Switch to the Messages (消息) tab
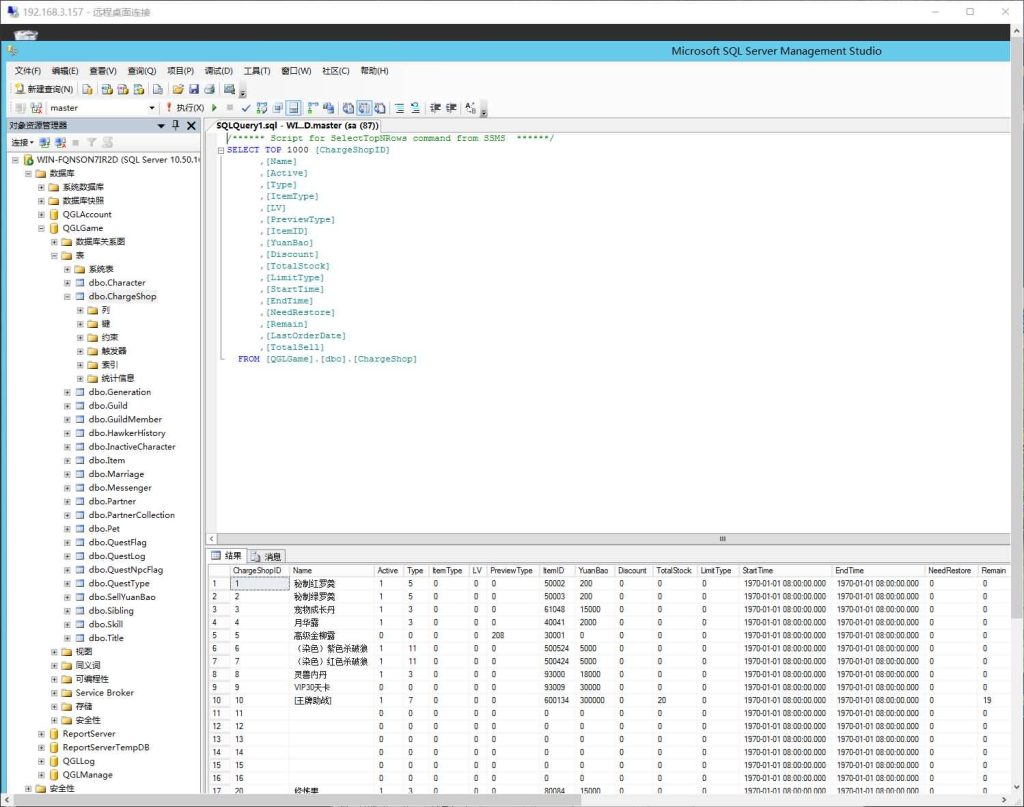The height and width of the screenshot is (807, 1024). (267, 556)
